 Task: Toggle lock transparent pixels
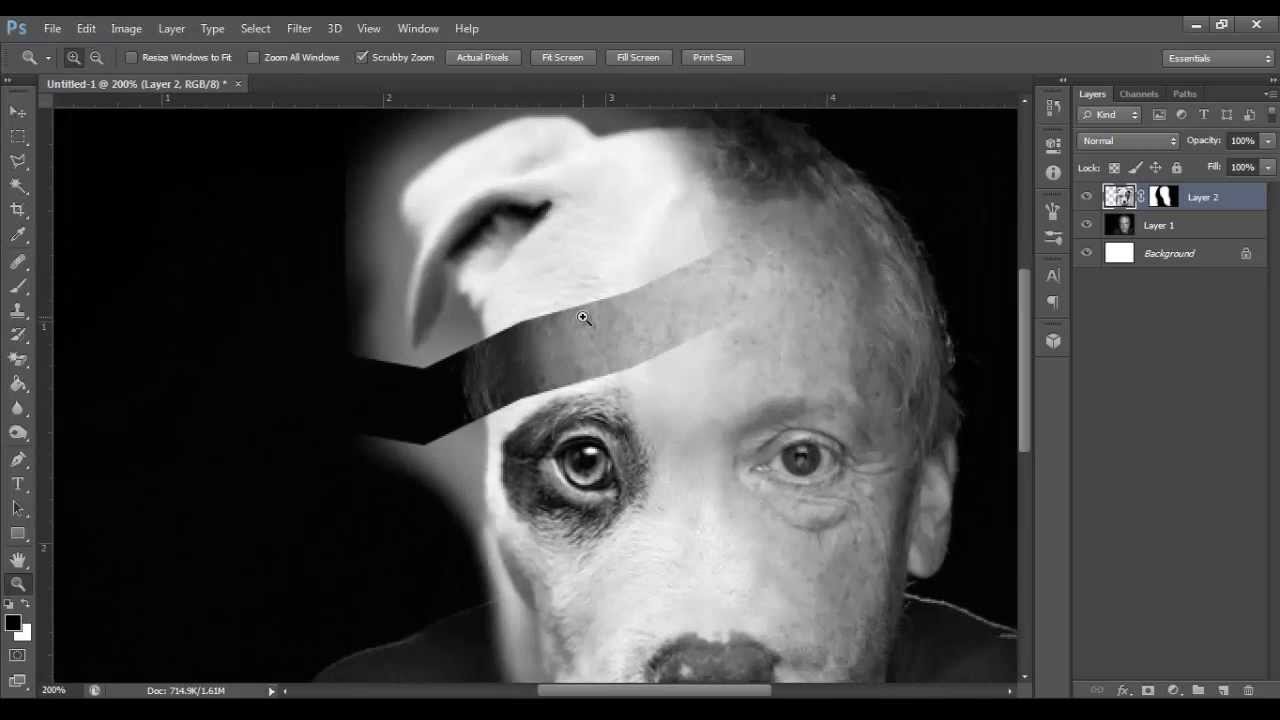[1114, 168]
